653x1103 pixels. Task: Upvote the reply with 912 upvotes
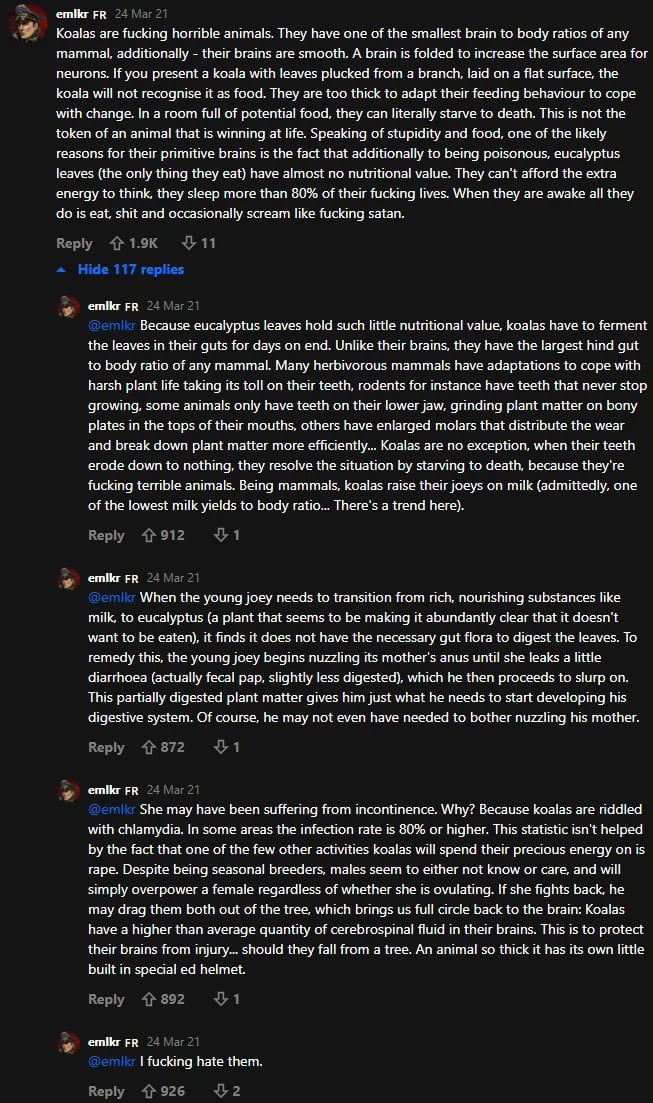149,535
